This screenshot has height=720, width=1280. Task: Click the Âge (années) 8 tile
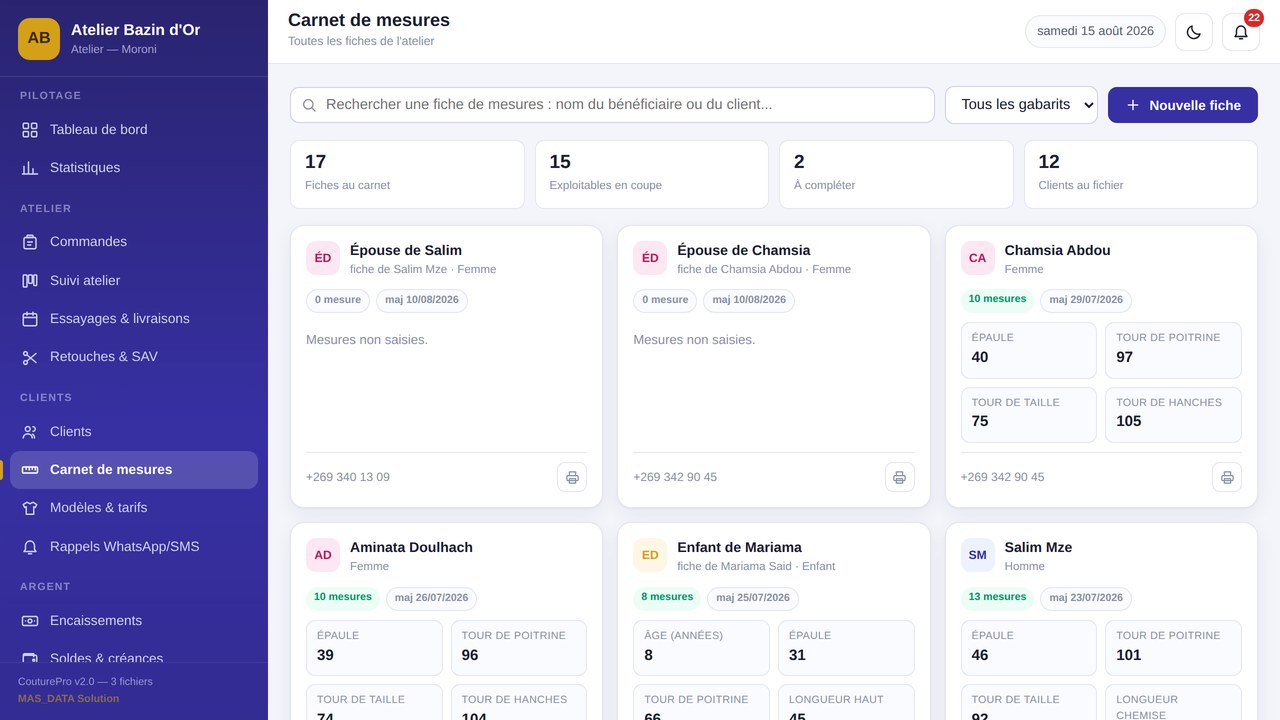coord(701,648)
